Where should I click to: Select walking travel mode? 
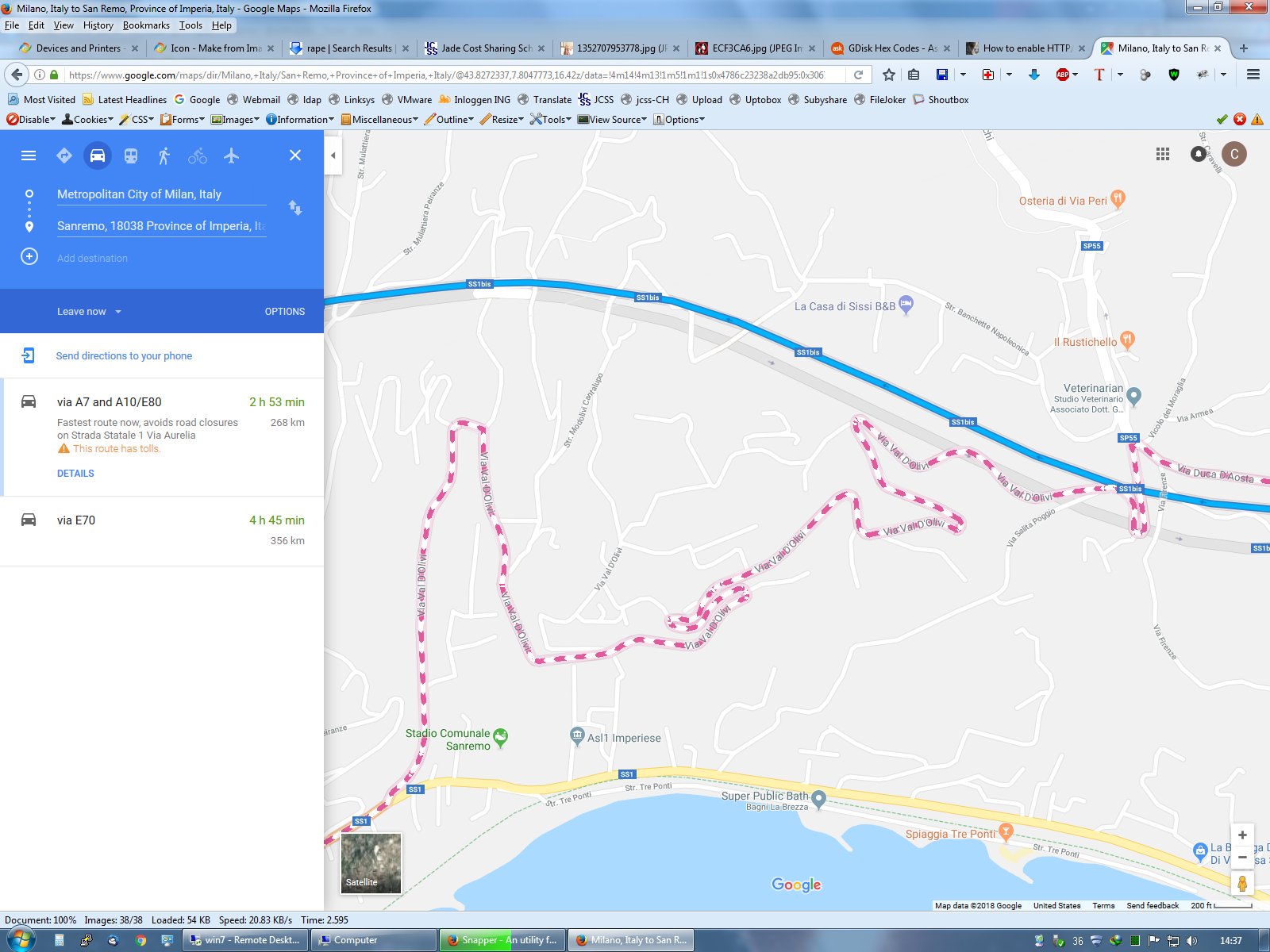[x=164, y=155]
